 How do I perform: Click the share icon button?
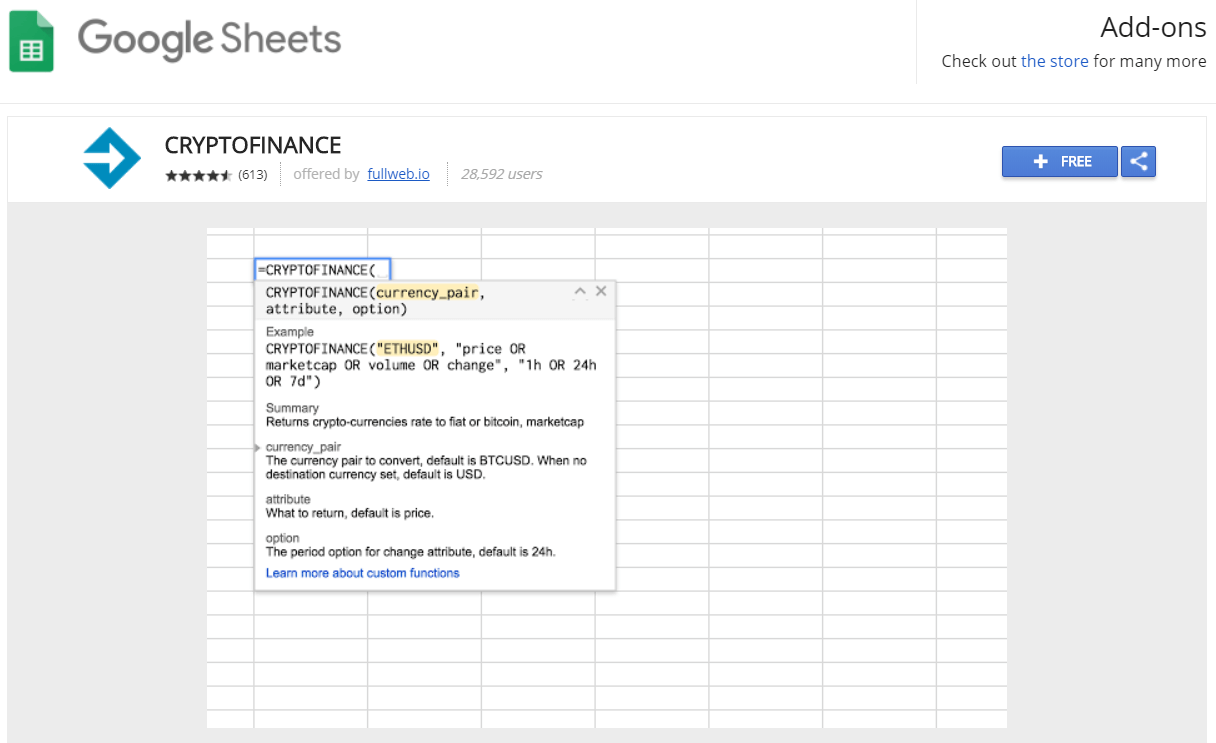(x=1138, y=161)
